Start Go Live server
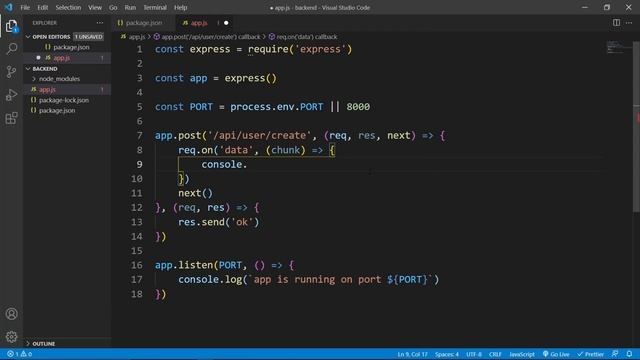This screenshot has width=640, height=360. pyautogui.click(x=556, y=354)
